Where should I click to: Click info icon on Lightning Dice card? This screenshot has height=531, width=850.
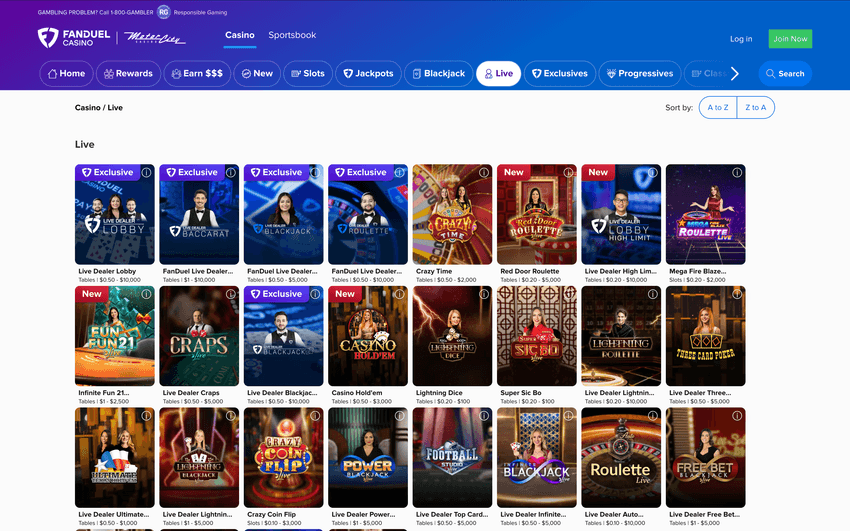point(484,294)
